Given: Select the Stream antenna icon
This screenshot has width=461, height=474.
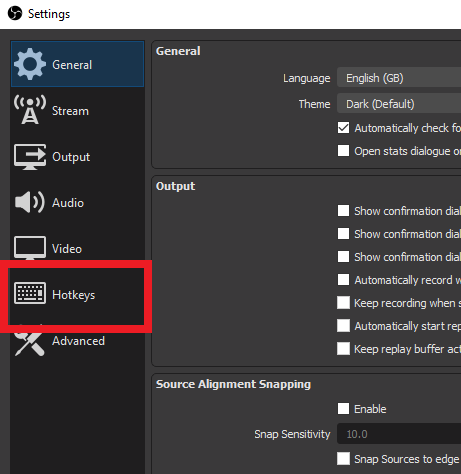Looking at the screenshot, I should coord(30,110).
